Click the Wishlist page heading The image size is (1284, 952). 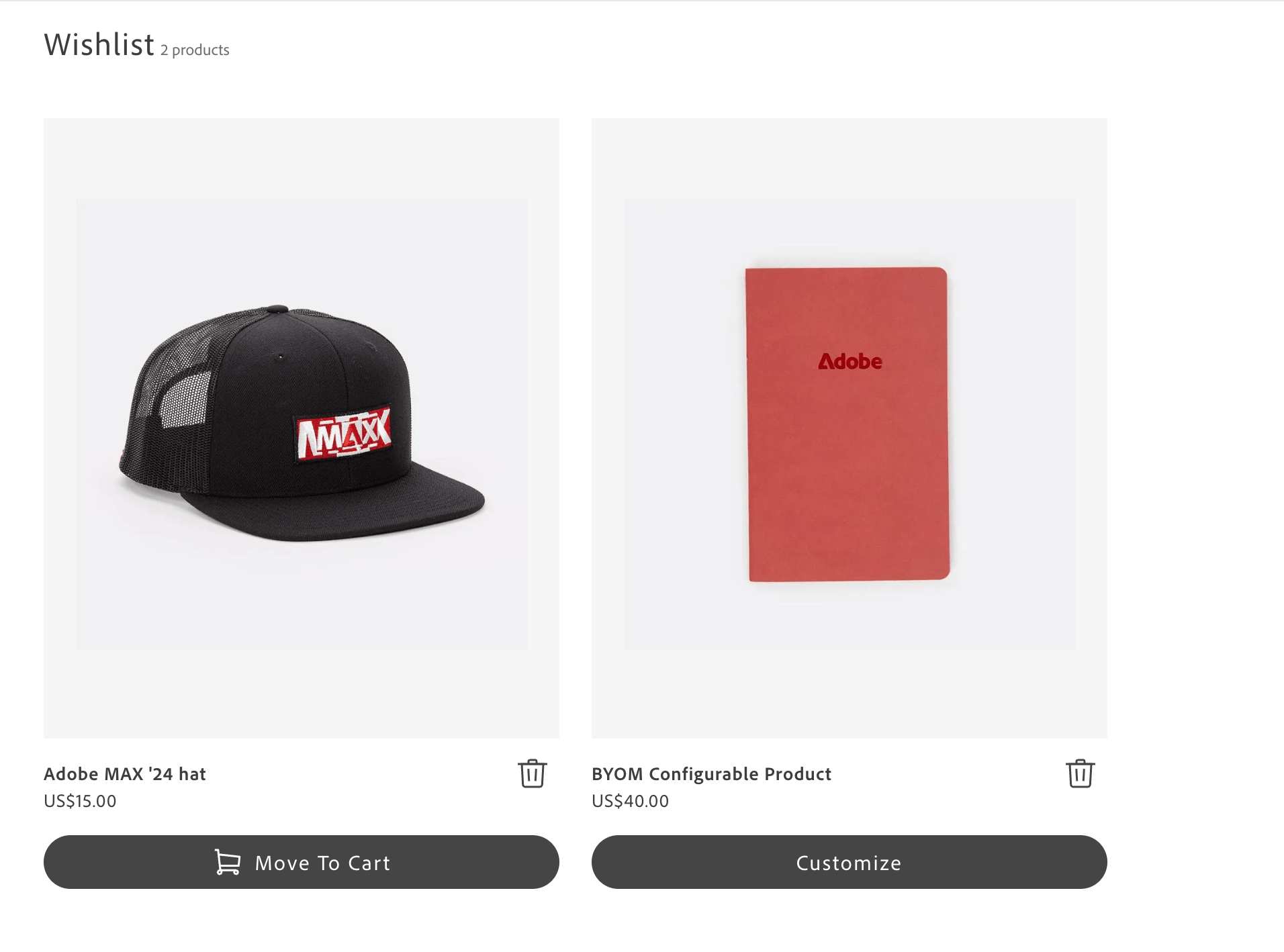98,44
